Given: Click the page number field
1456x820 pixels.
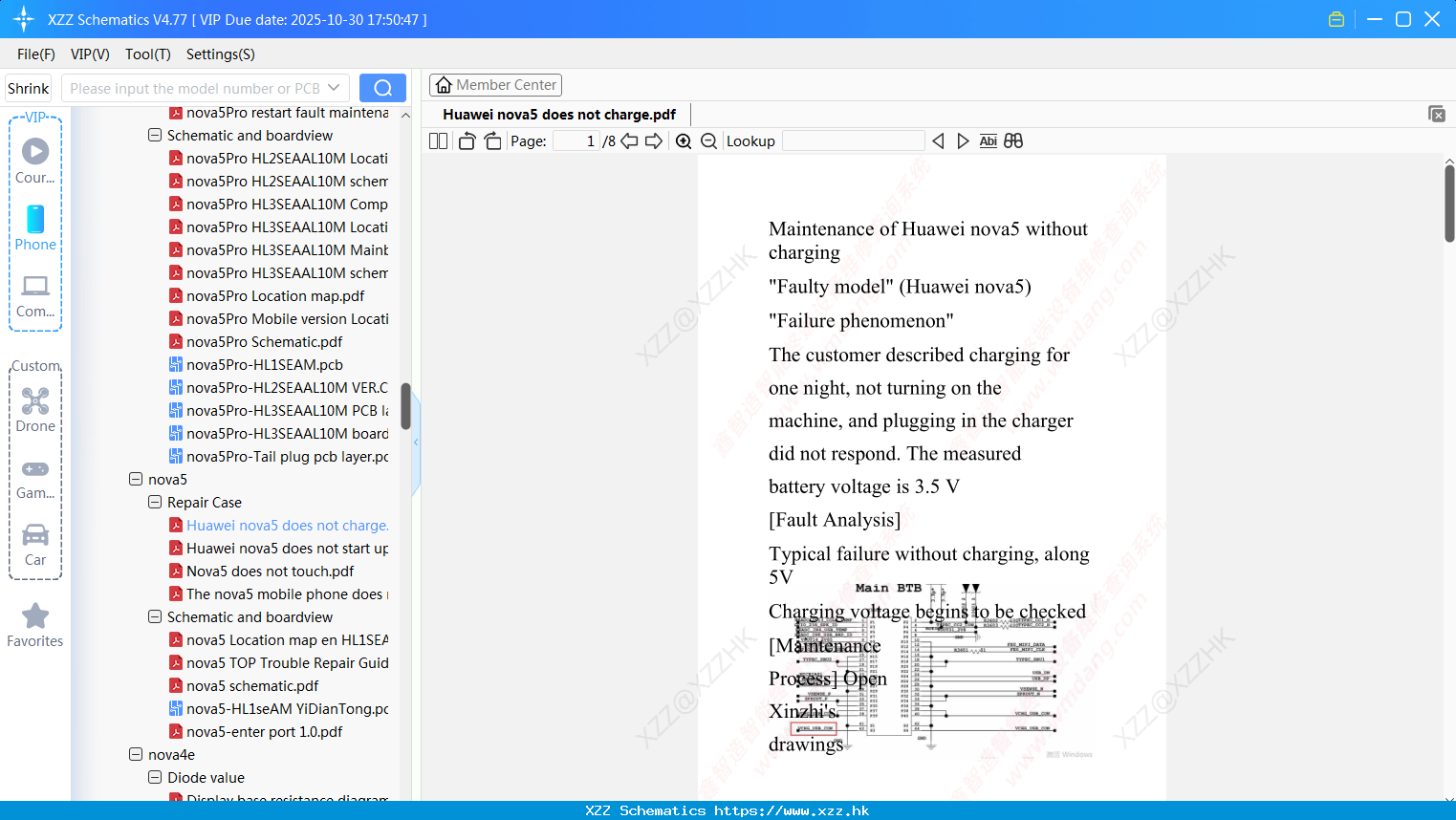Looking at the screenshot, I should pyautogui.click(x=576, y=141).
